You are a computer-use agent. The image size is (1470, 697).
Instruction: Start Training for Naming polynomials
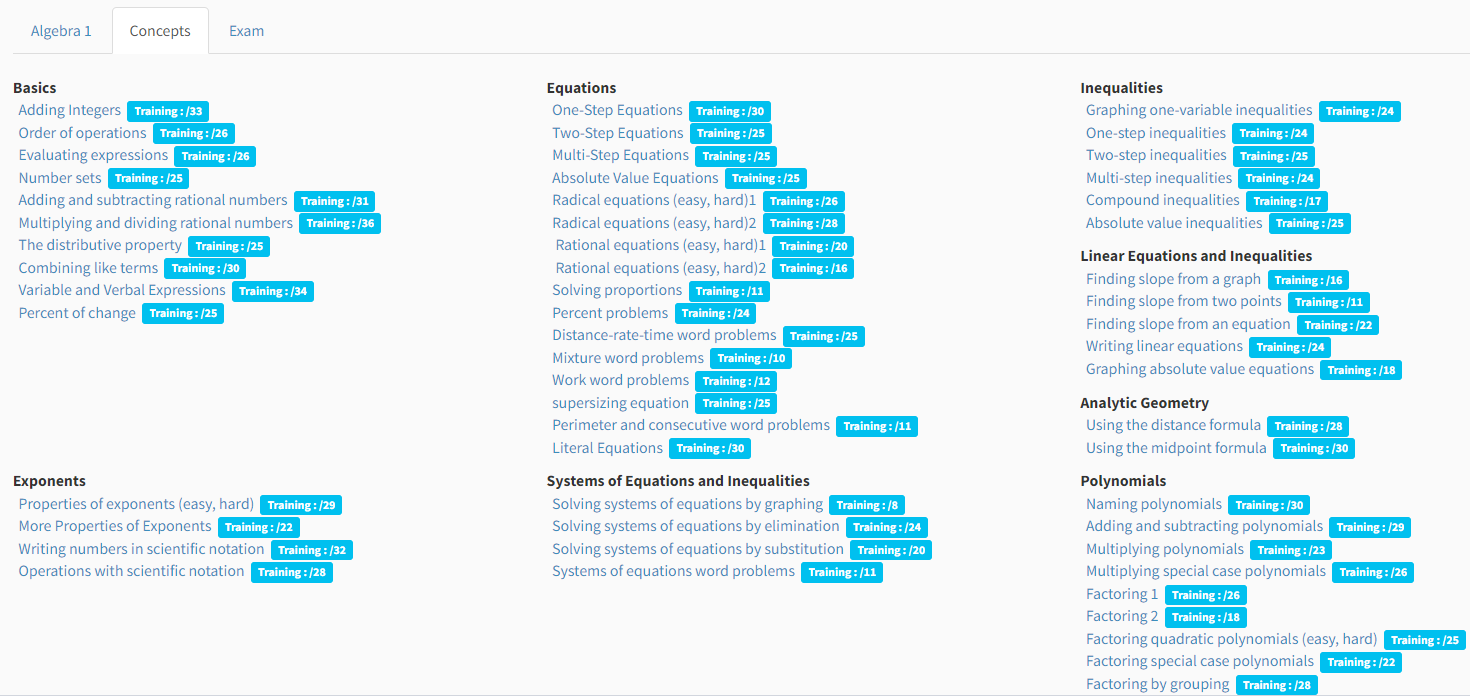1268,505
